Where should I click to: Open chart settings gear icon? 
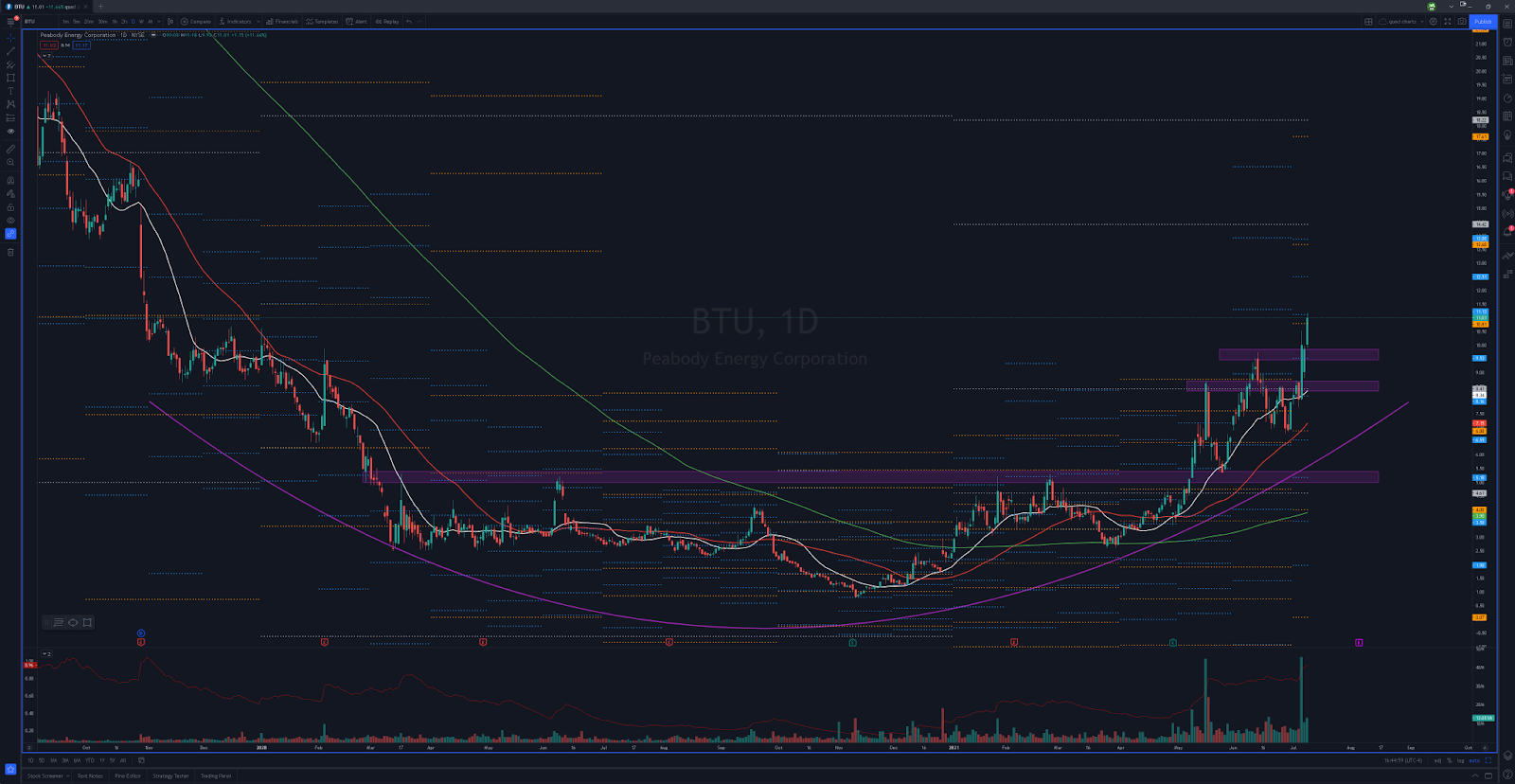(1434, 21)
